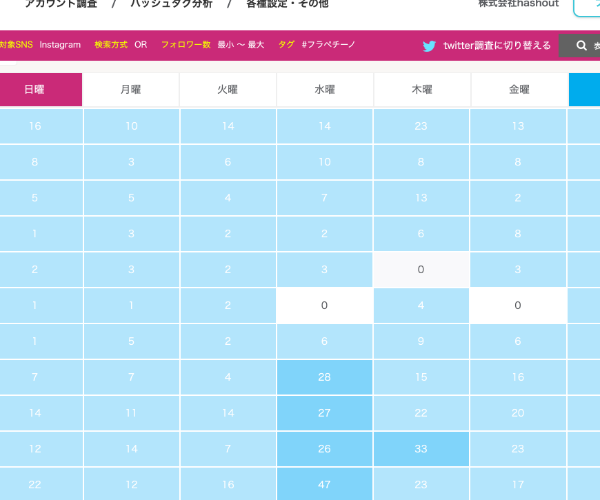Image resolution: width=600 pixels, height=500 pixels.
Task: Click the Twitter bird icon
Action: click(x=429, y=46)
